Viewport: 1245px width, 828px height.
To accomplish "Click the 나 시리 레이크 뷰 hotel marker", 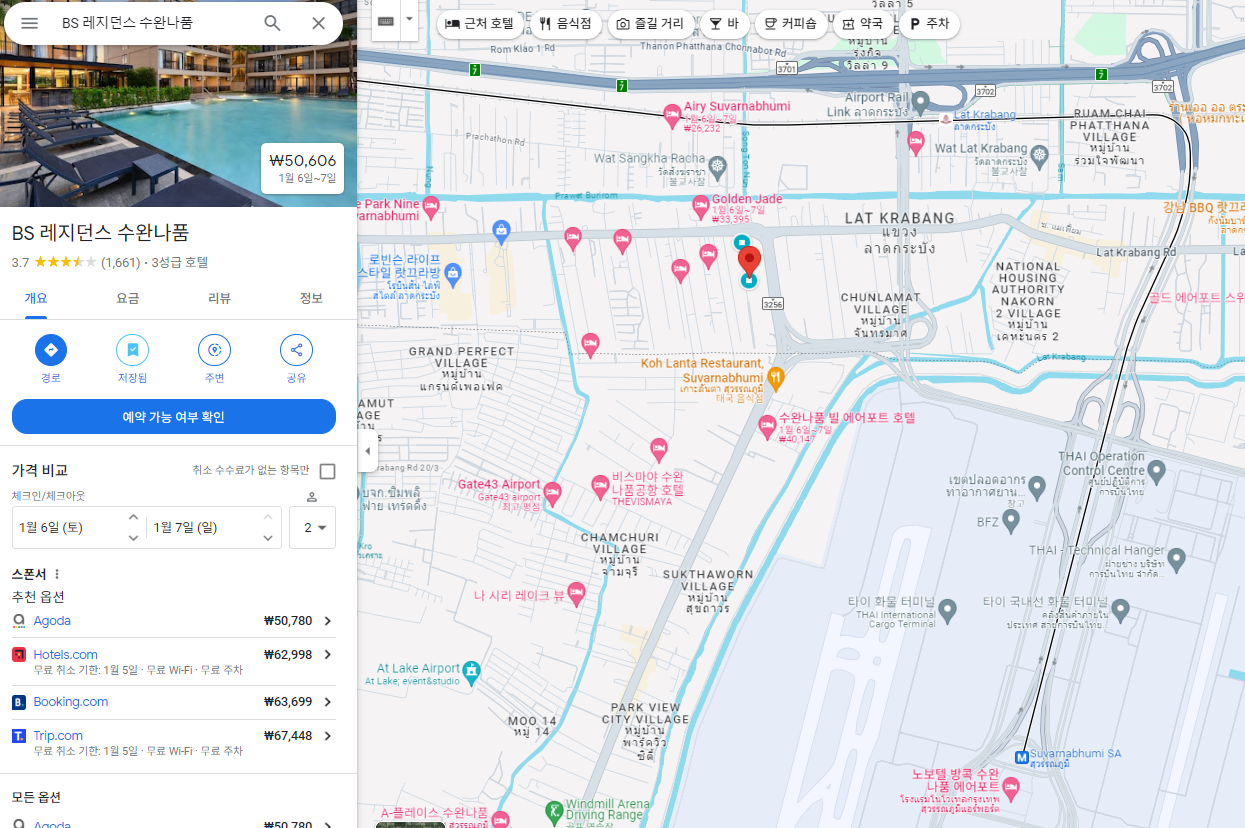I will (x=575, y=593).
